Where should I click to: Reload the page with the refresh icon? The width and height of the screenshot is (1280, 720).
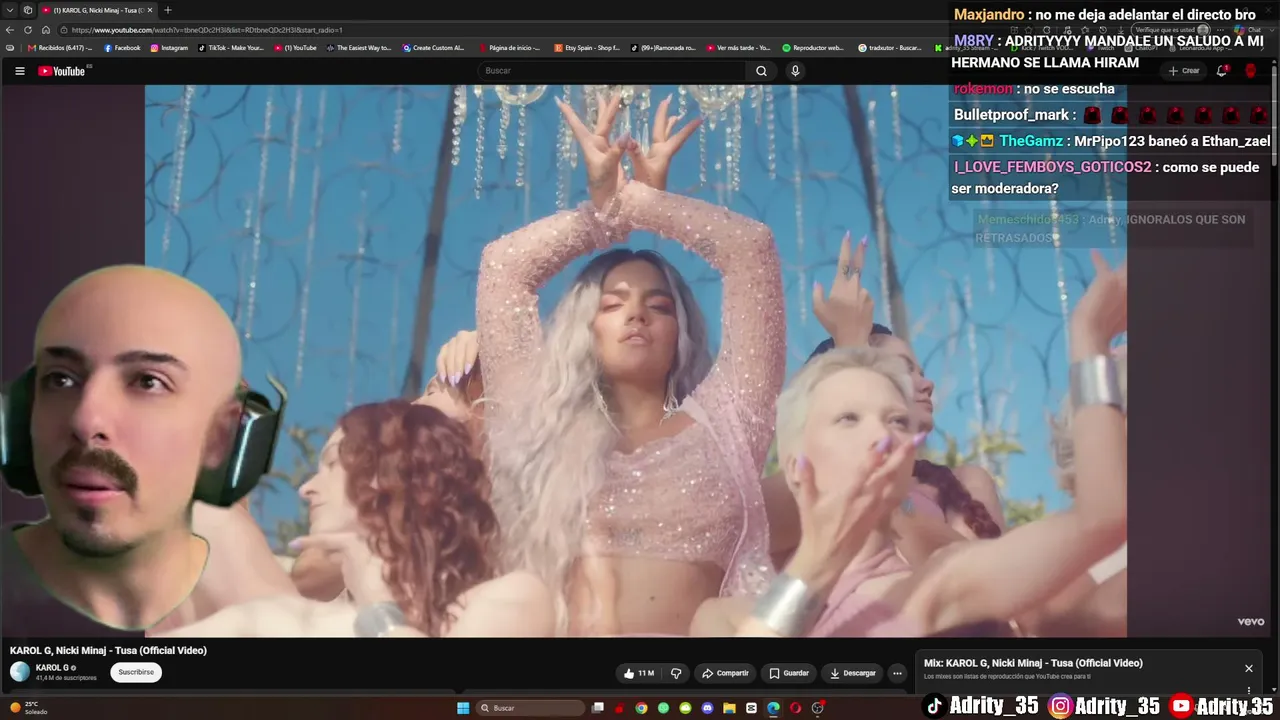point(28,30)
